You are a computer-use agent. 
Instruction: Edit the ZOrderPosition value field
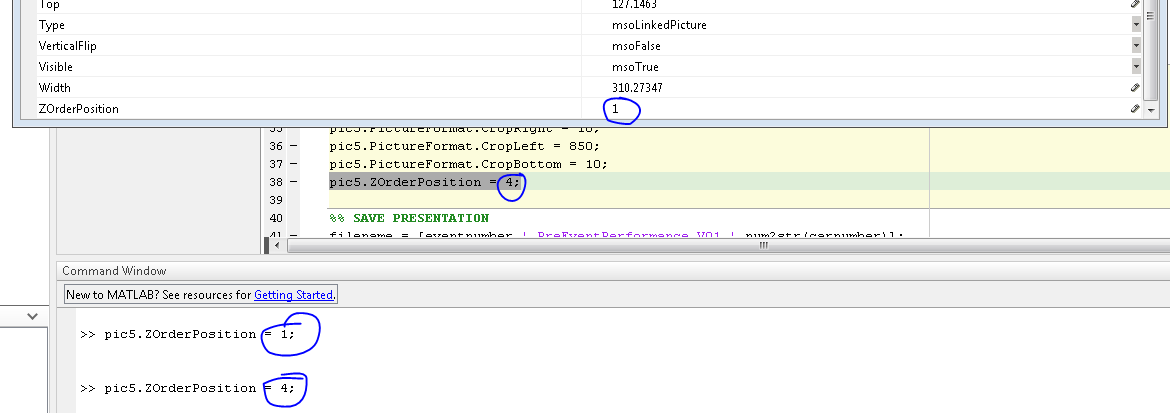pyautogui.click(x=860, y=109)
